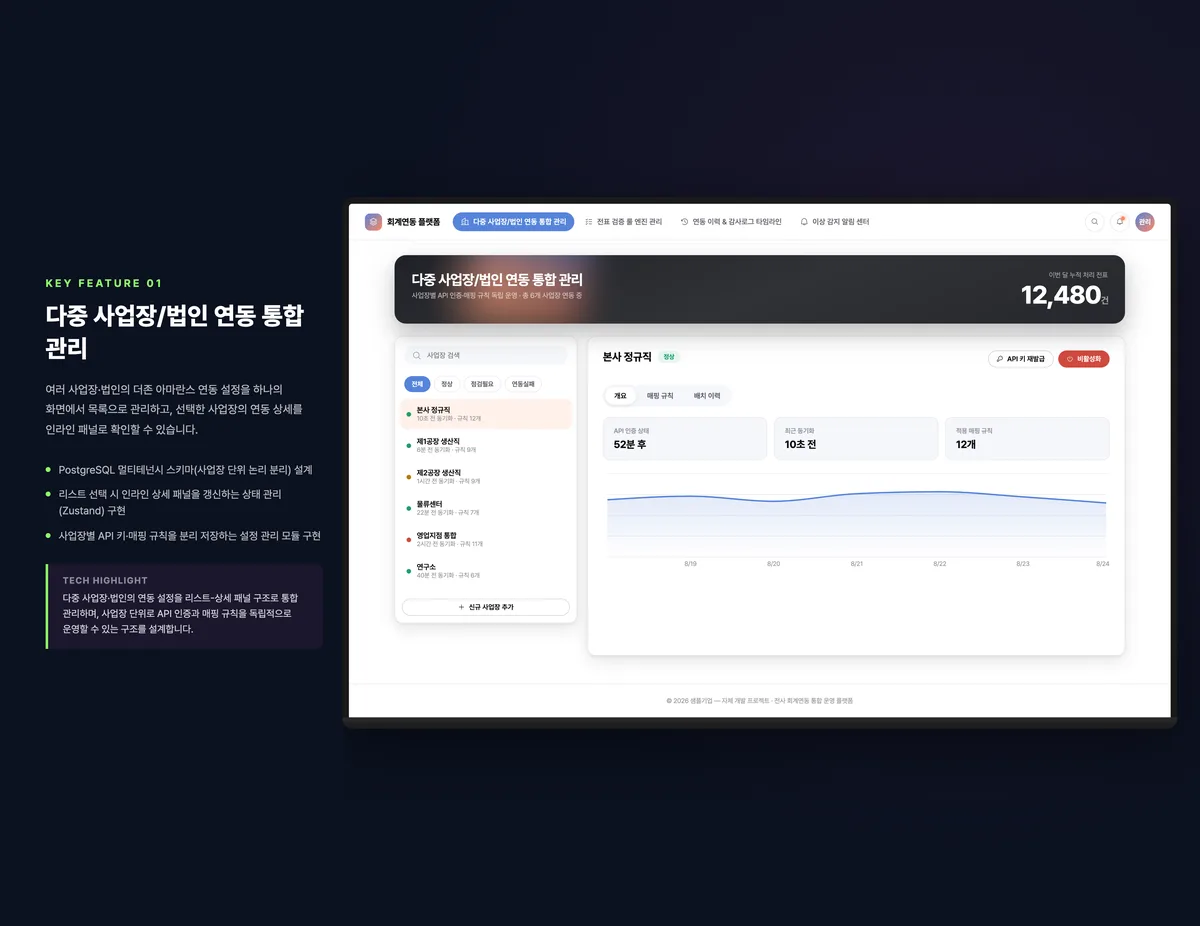Viewport: 1200px width, 926px height.
Task: Click the 적용 매핑 규칙 12개 card
Action: tap(1027, 439)
